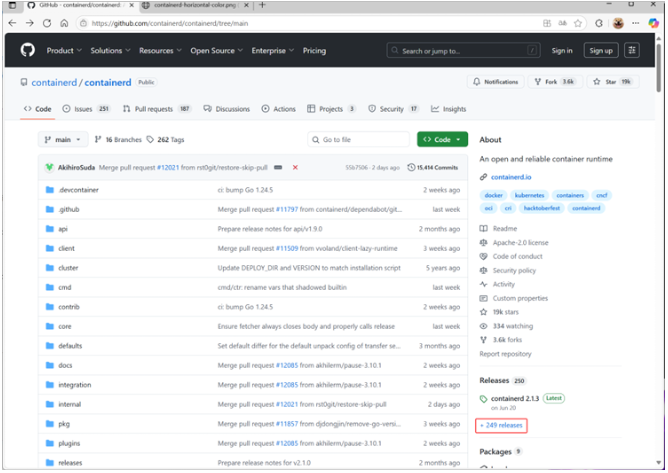The height and width of the screenshot is (473, 668).
Task: Switch to the Discussions tab
Action: pos(227,109)
